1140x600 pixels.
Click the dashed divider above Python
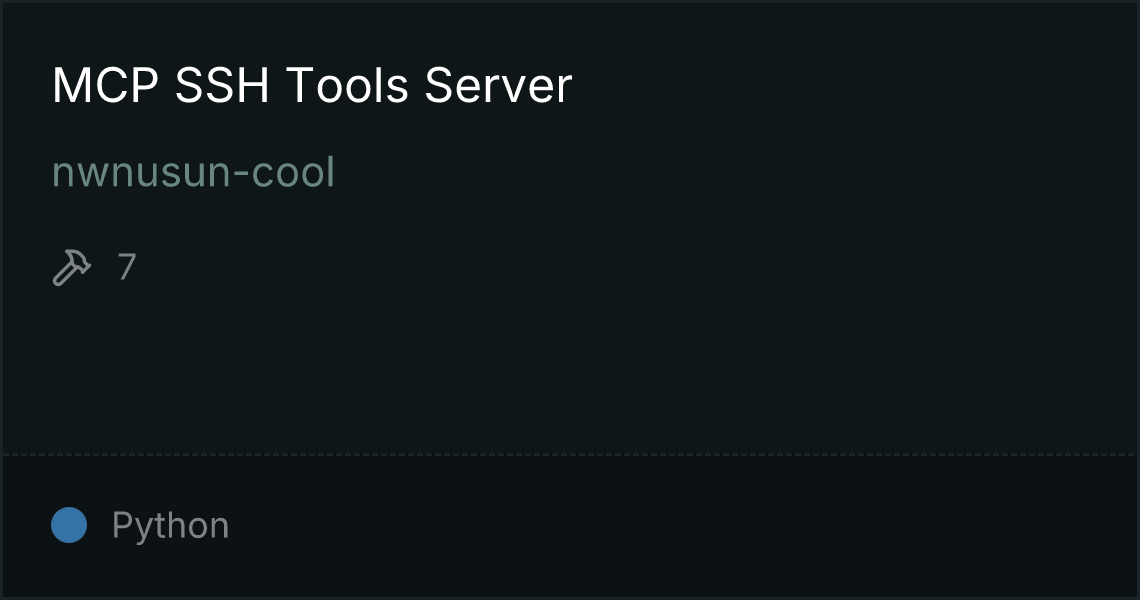(x=570, y=455)
